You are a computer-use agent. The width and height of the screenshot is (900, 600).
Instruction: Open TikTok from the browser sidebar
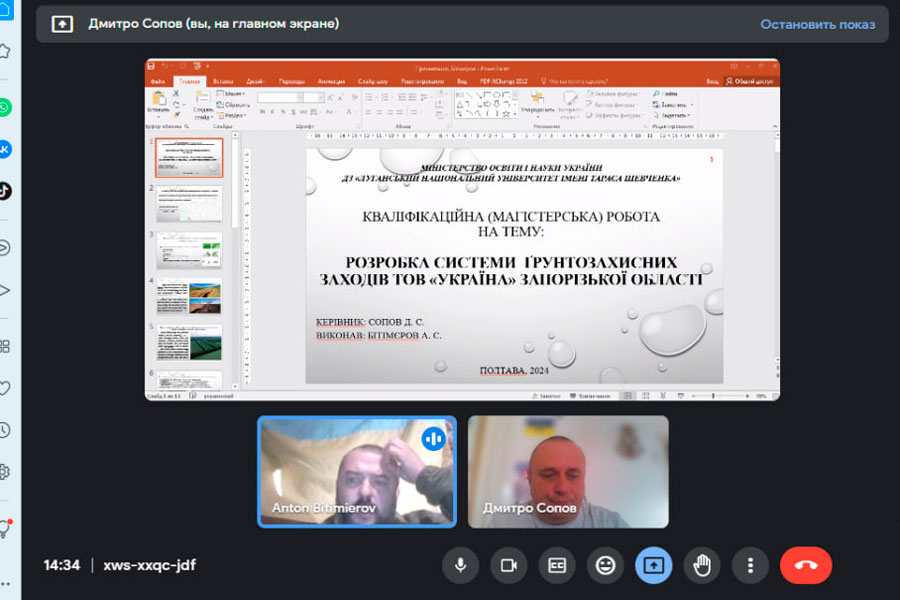tap(5, 190)
